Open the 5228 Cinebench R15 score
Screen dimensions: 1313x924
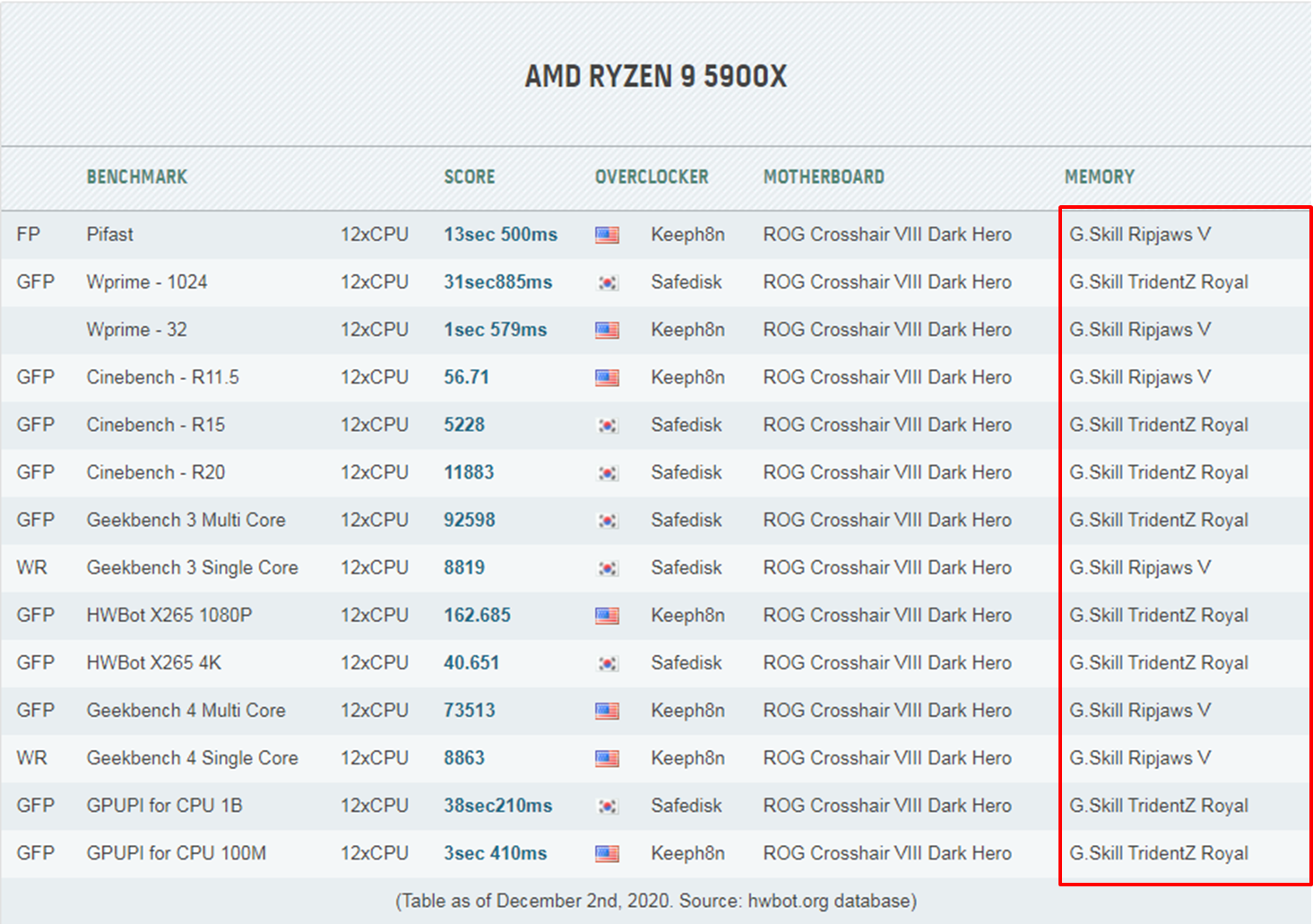pyautogui.click(x=464, y=425)
